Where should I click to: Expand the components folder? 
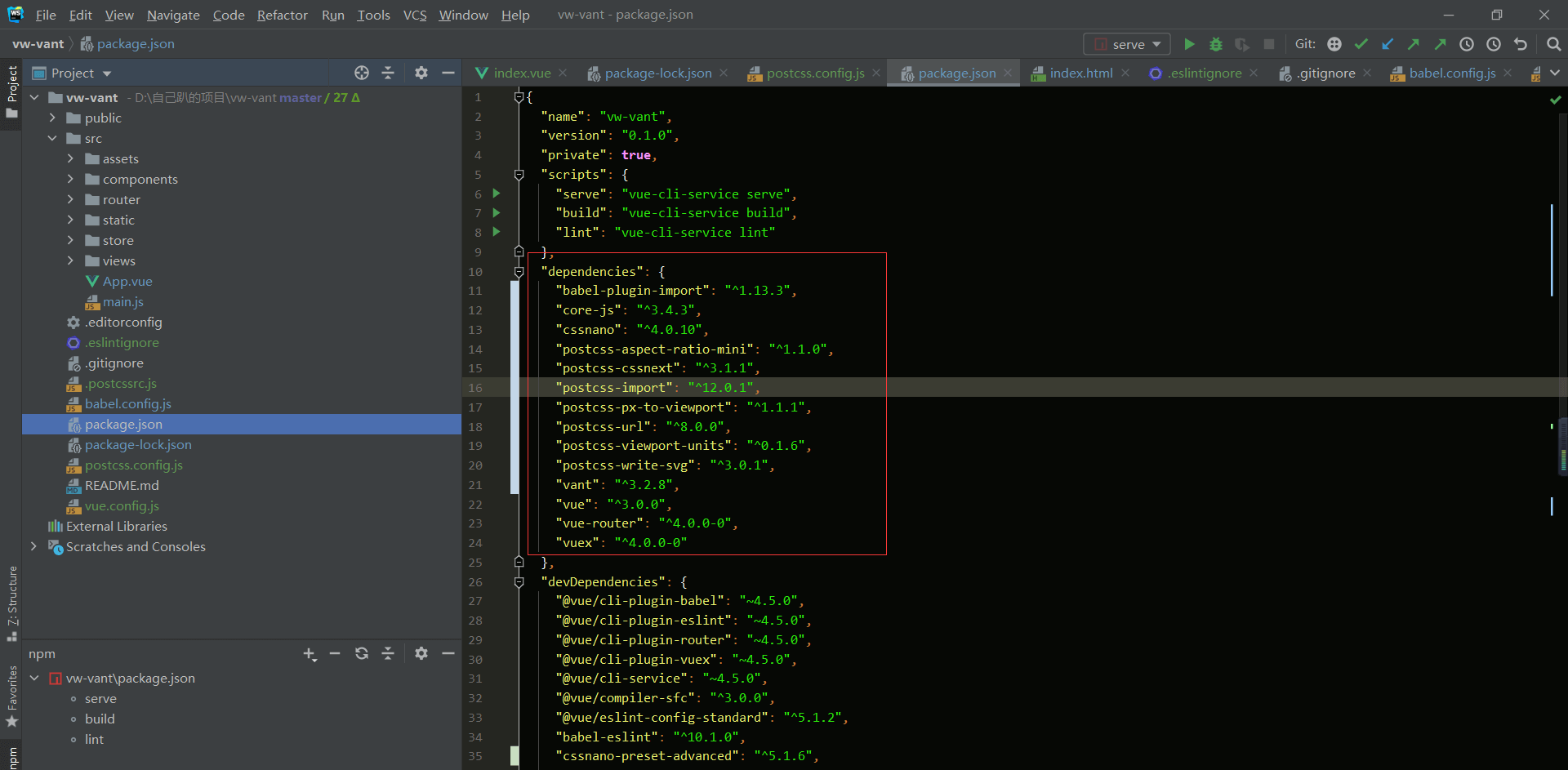pos(70,179)
